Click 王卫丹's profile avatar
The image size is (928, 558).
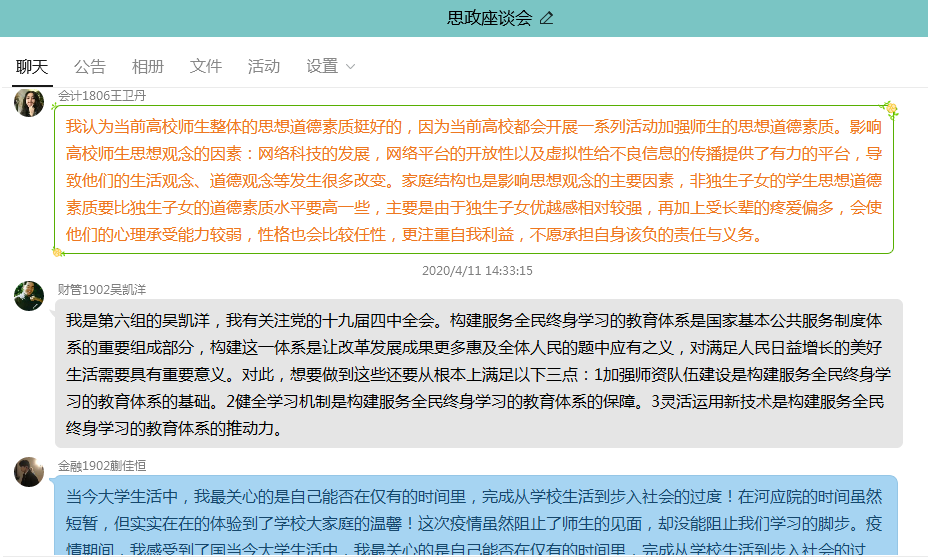click(x=29, y=102)
